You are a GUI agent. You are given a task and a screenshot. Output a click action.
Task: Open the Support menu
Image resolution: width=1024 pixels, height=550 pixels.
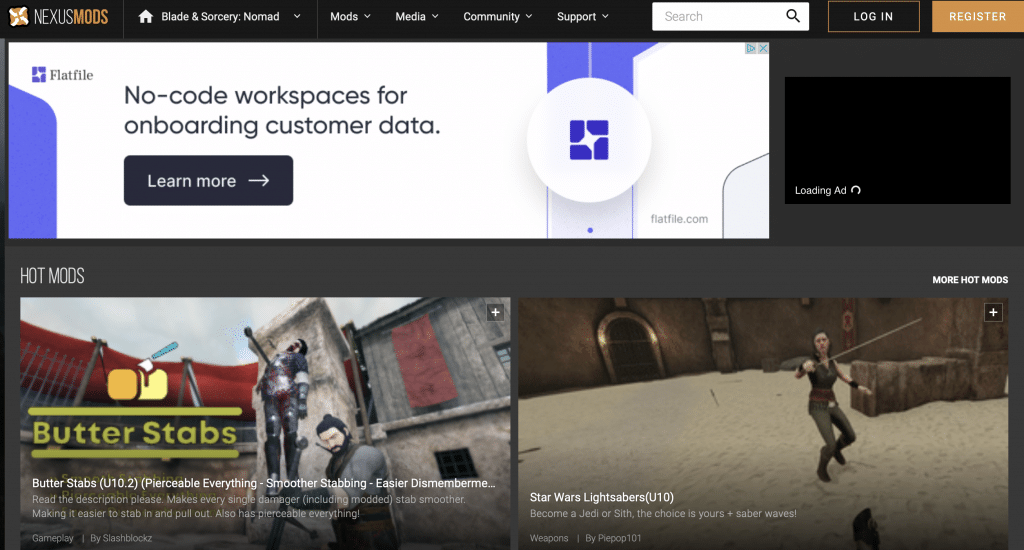point(583,16)
